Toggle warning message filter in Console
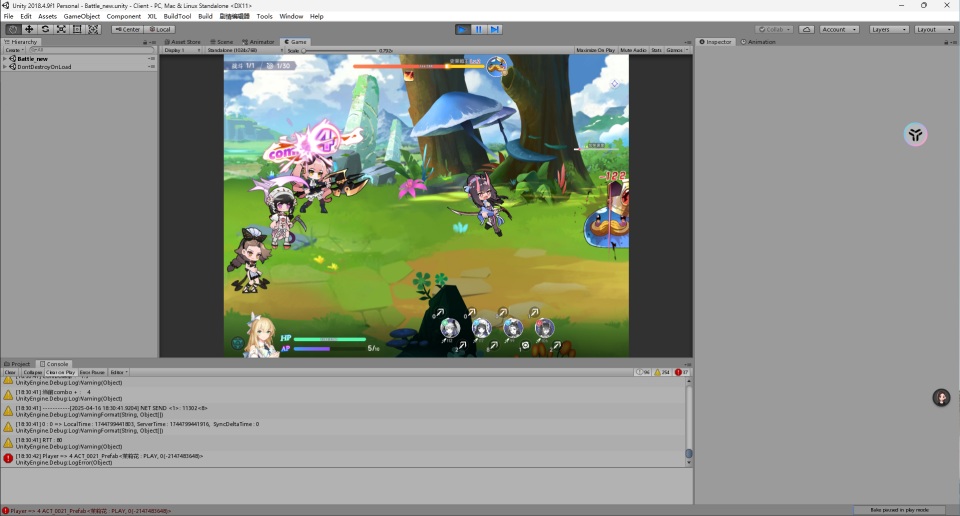960x516 pixels. 662,372
